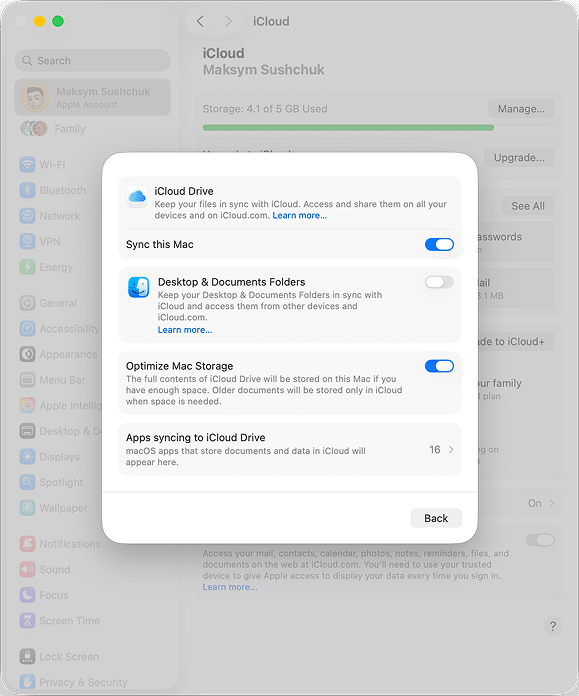Click the Network globe icon in sidebar
The image size is (579, 696).
pos(28,216)
